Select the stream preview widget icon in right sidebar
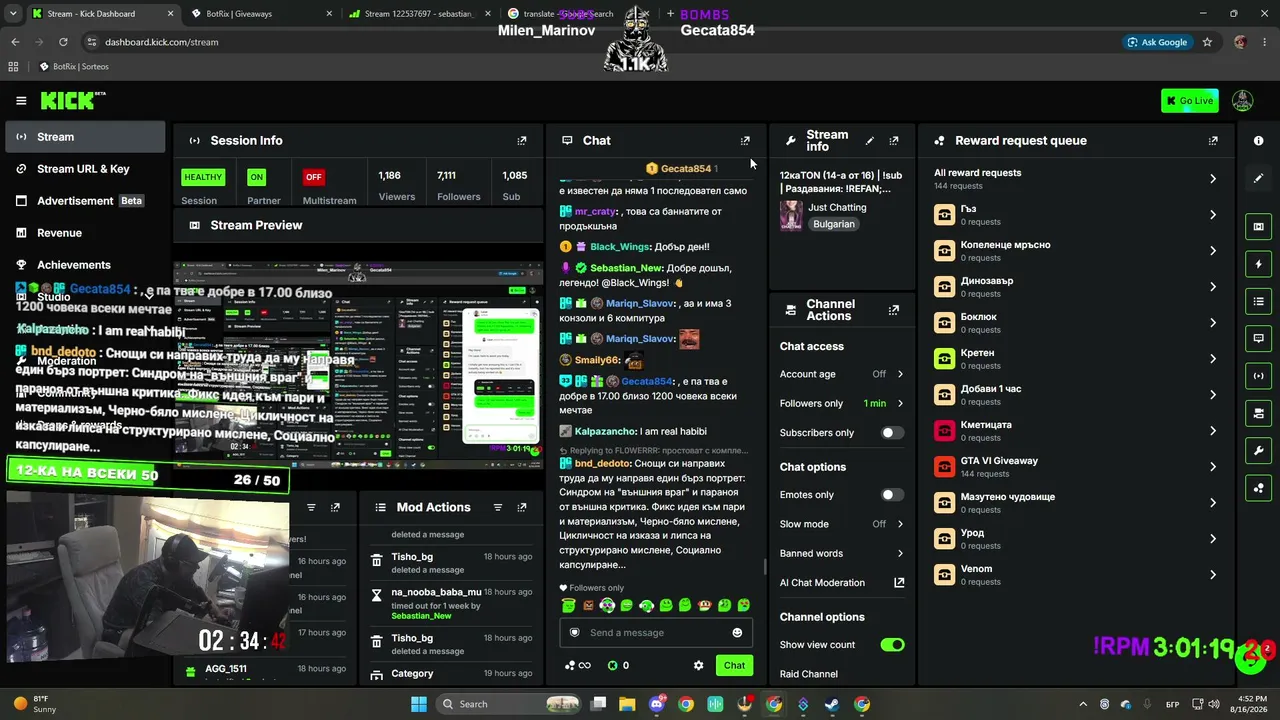The image size is (1280, 720). [x=1258, y=227]
